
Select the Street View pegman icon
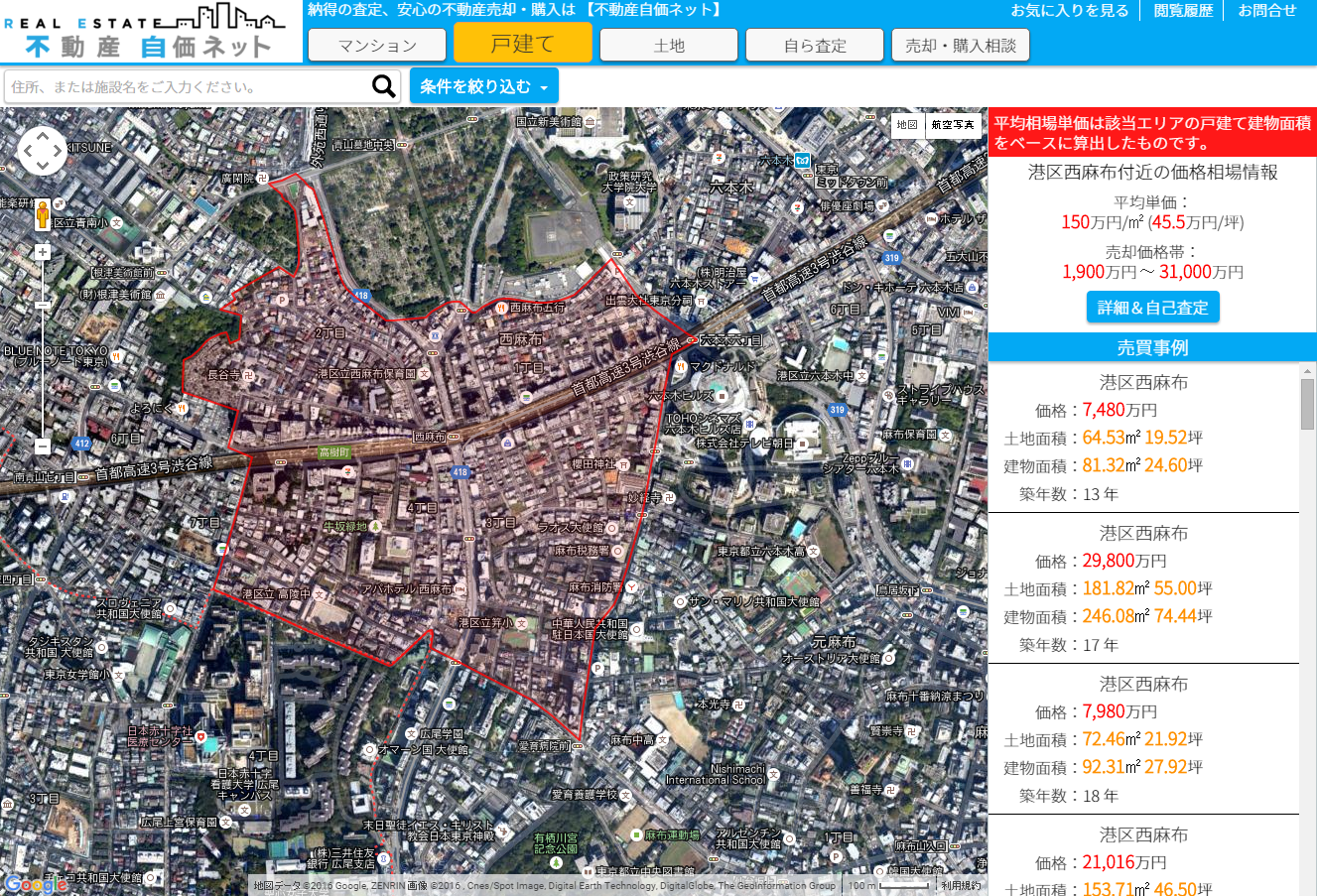click(43, 214)
